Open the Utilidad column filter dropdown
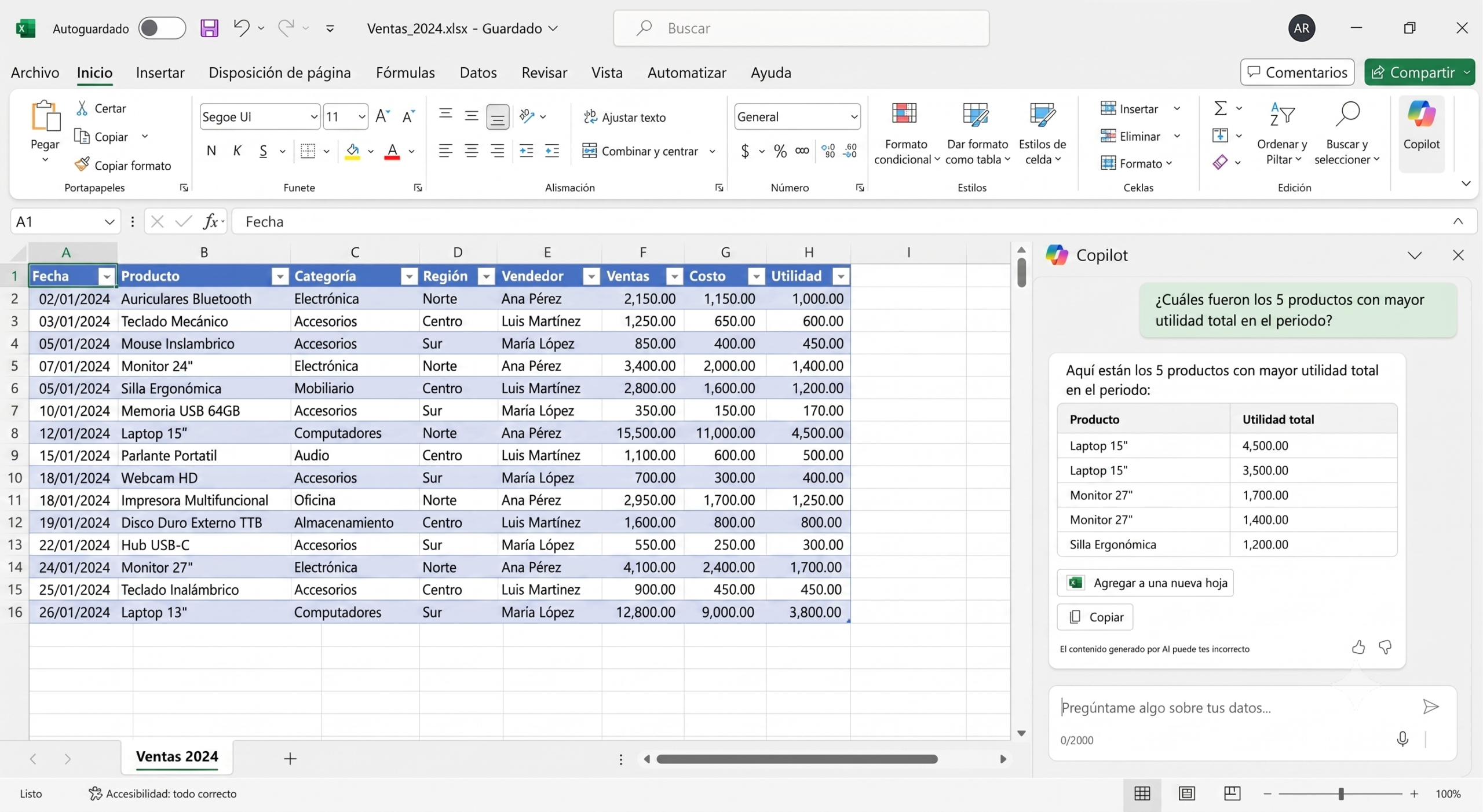The width and height of the screenshot is (1483, 812). coord(841,277)
